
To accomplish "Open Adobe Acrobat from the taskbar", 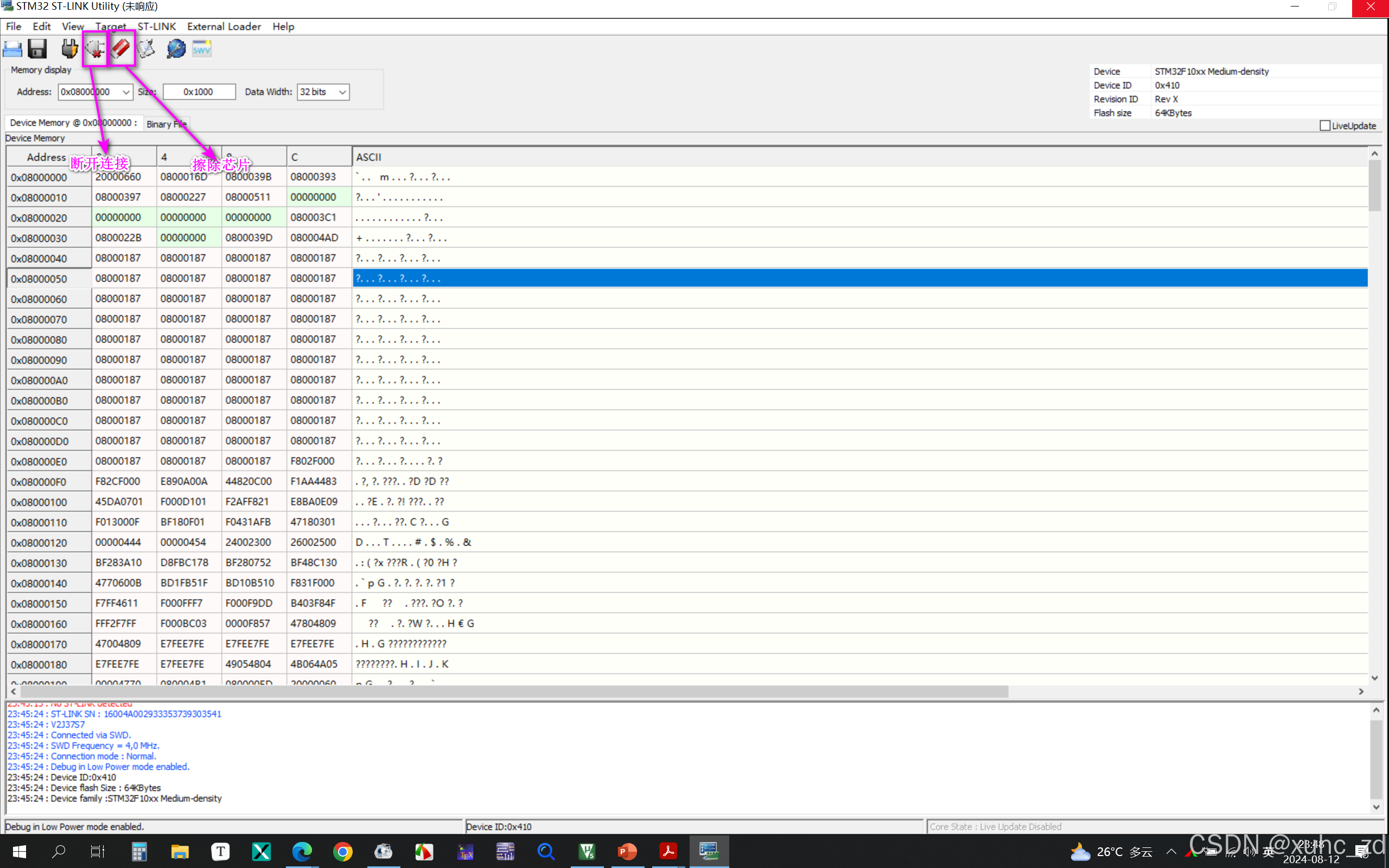I will tap(668, 851).
